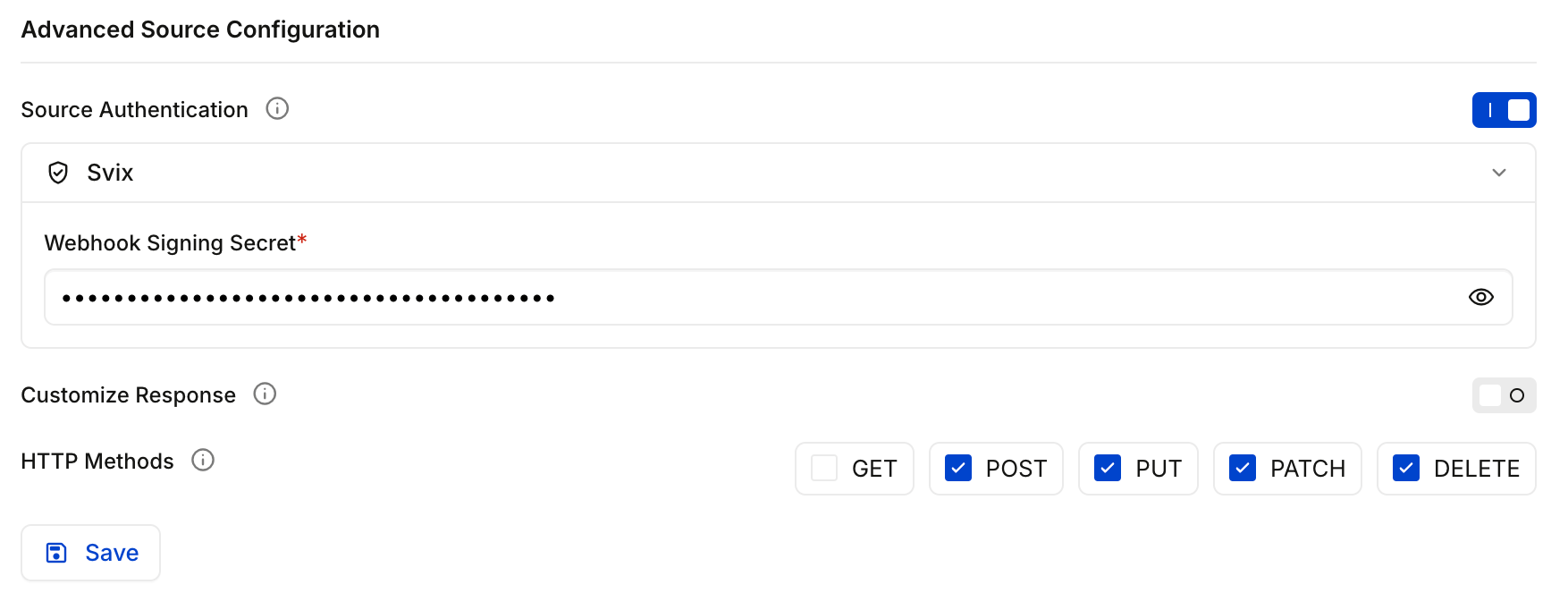Click the floppy disk icon inside Save button
Screen dimensions: 1568x610
pyautogui.click(x=55, y=552)
